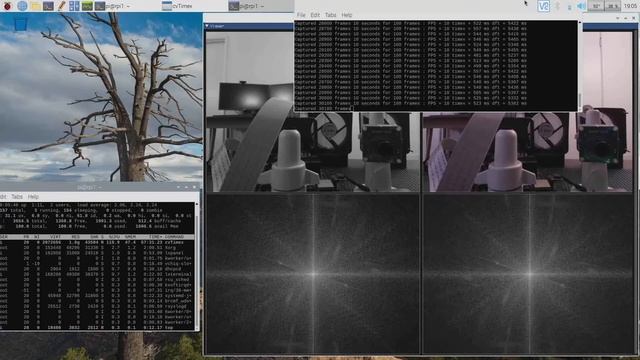Open Tabs menu in lower-left terminal

click(x=17, y=196)
